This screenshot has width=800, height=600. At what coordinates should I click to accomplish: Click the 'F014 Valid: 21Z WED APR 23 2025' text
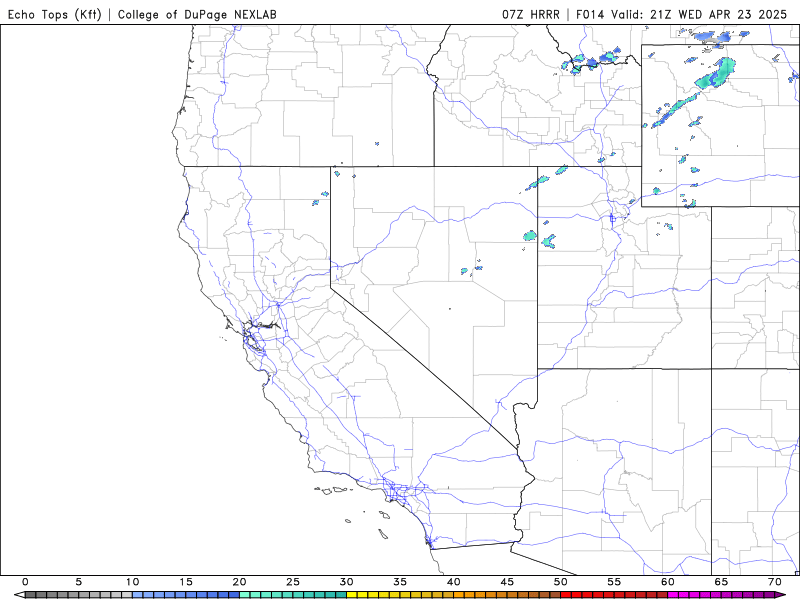[682, 14]
